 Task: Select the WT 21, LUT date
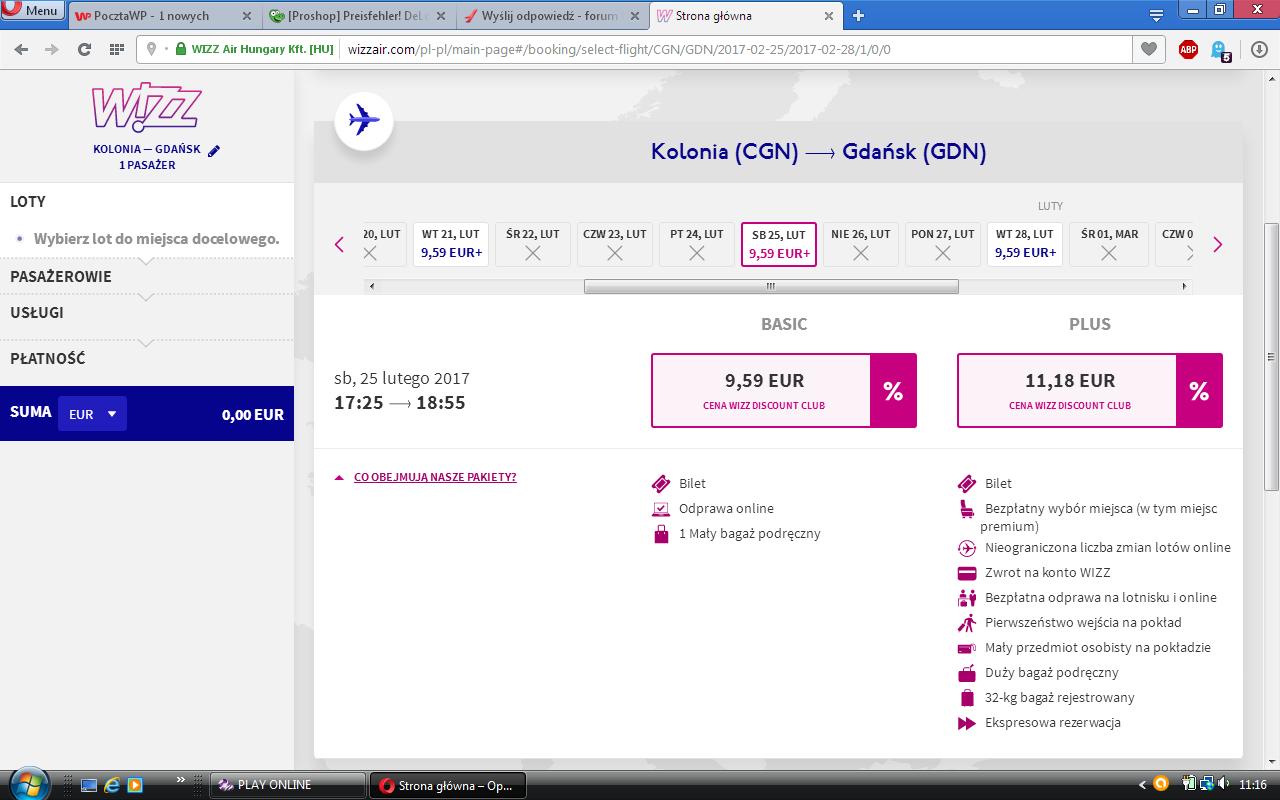pos(451,244)
